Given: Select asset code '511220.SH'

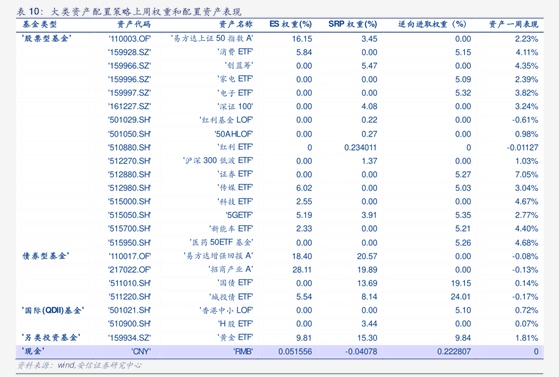Looking at the screenshot, I should point(129,297).
